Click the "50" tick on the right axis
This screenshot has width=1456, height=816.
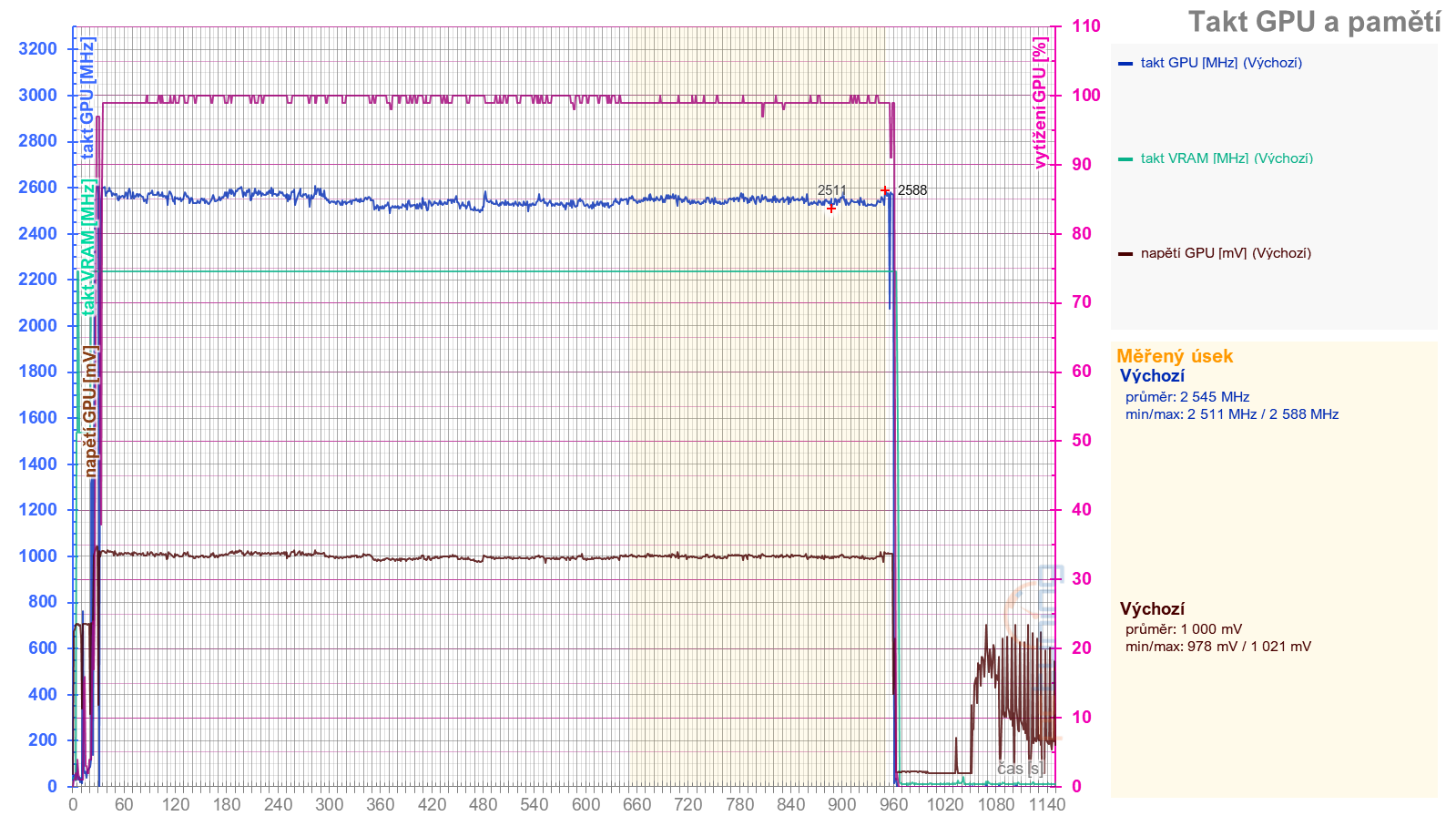coord(1082,441)
